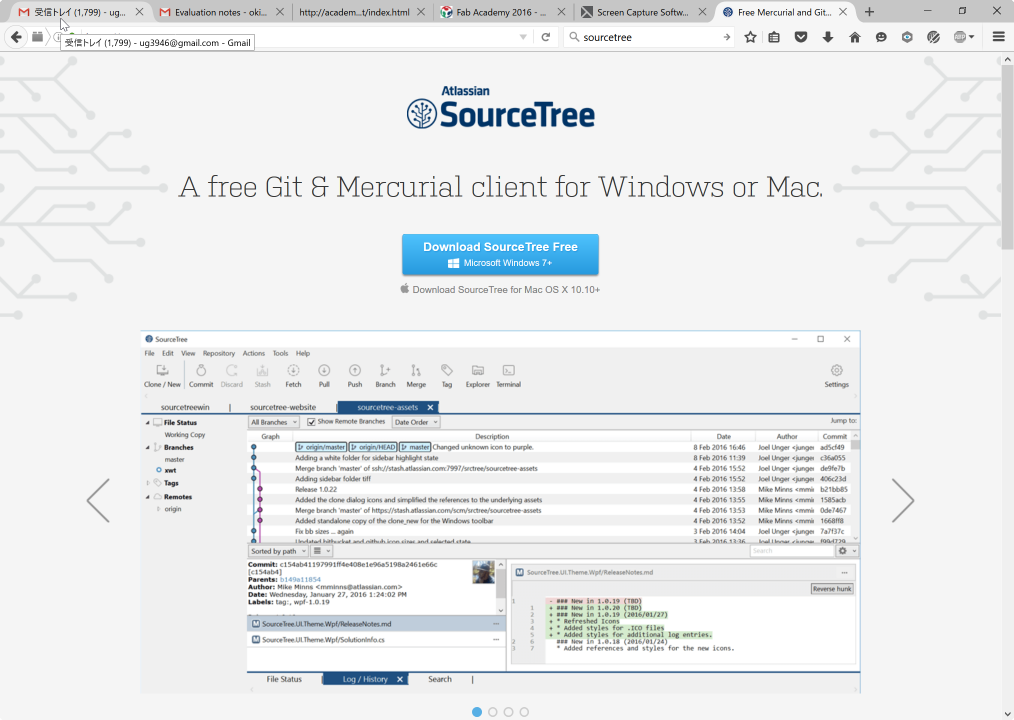Click the File Status bottom tab
Viewport: 1014px width, 720px height.
[x=284, y=679]
